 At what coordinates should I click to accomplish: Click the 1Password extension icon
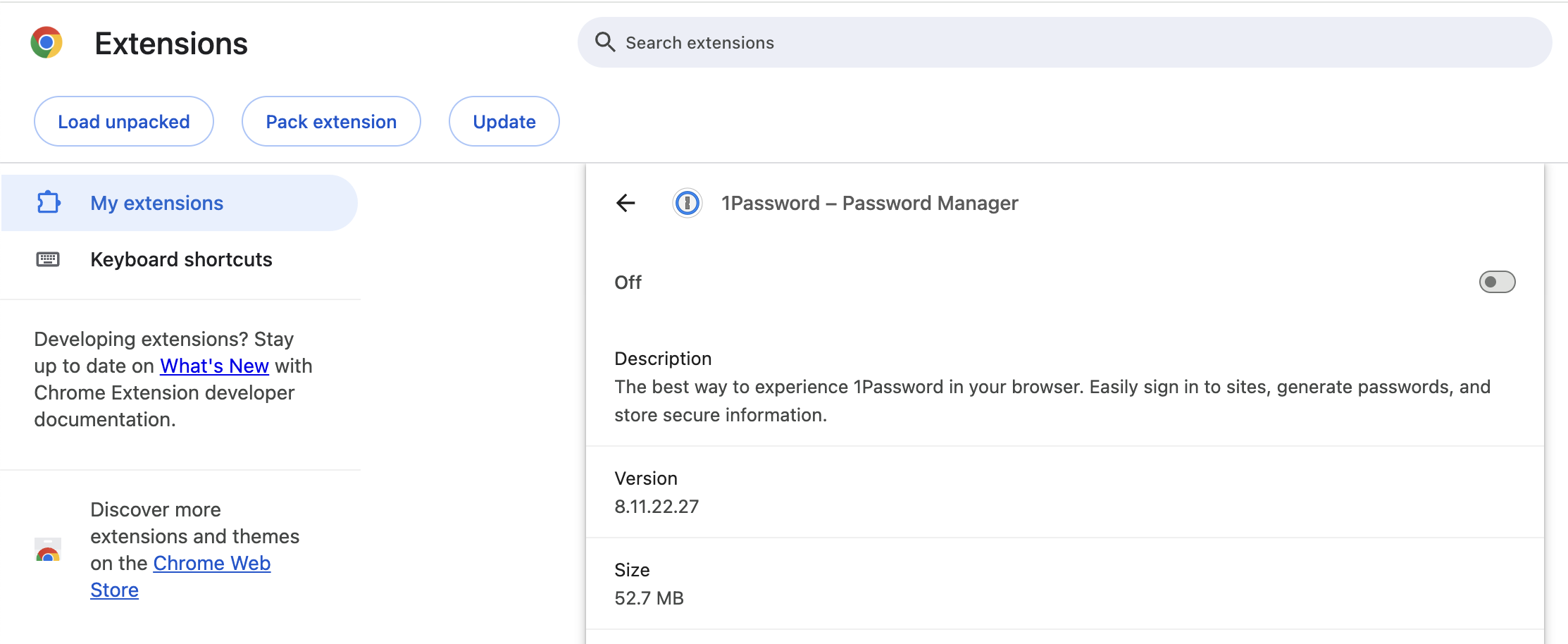[687, 203]
